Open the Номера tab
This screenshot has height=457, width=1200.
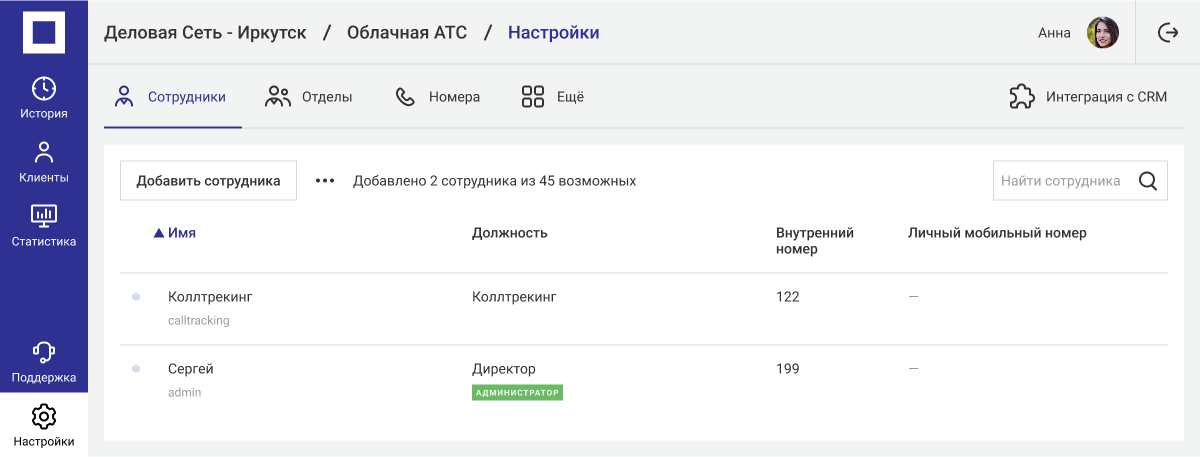click(x=438, y=97)
